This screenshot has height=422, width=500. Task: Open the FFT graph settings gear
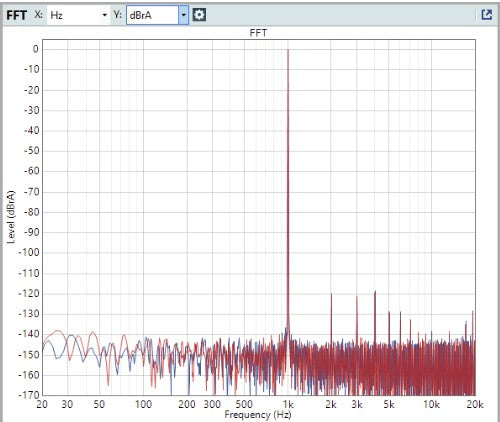199,15
